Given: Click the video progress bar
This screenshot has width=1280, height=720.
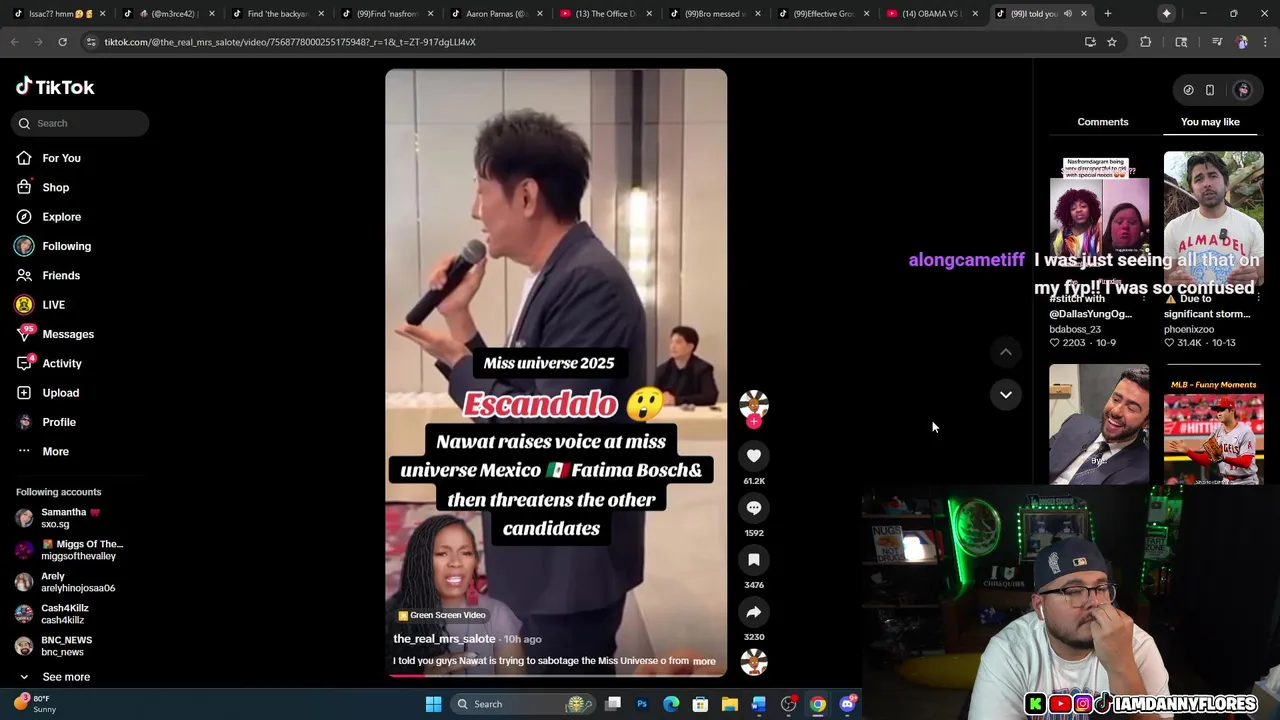Looking at the screenshot, I should 556,675.
